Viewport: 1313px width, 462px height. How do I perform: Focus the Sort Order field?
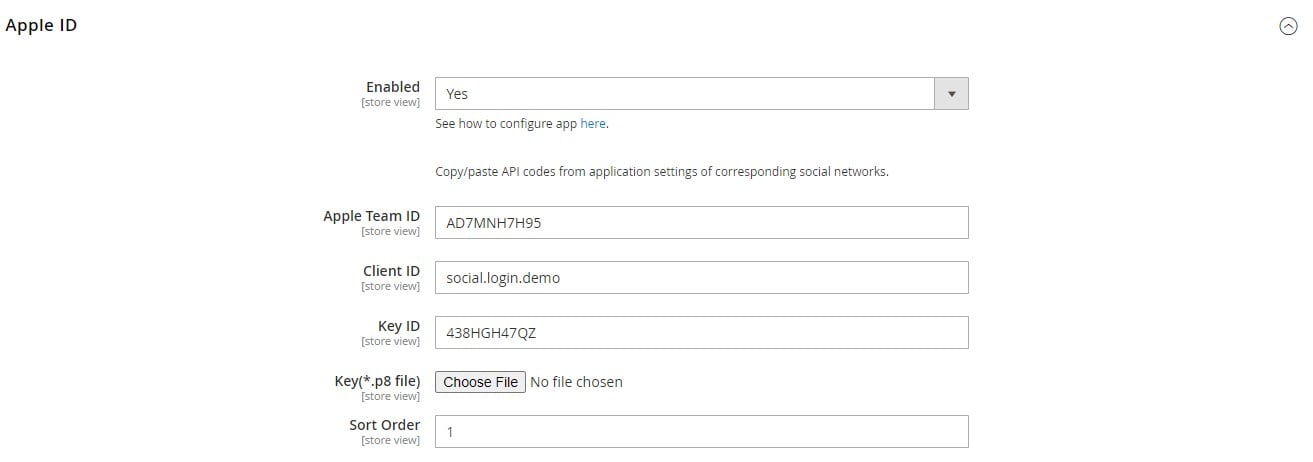[701, 432]
